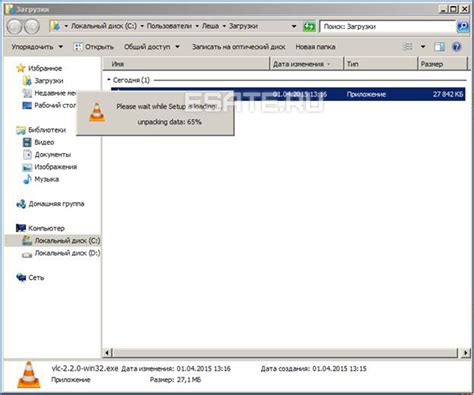Click Пользователи in the address breadcrumb

click(x=169, y=26)
